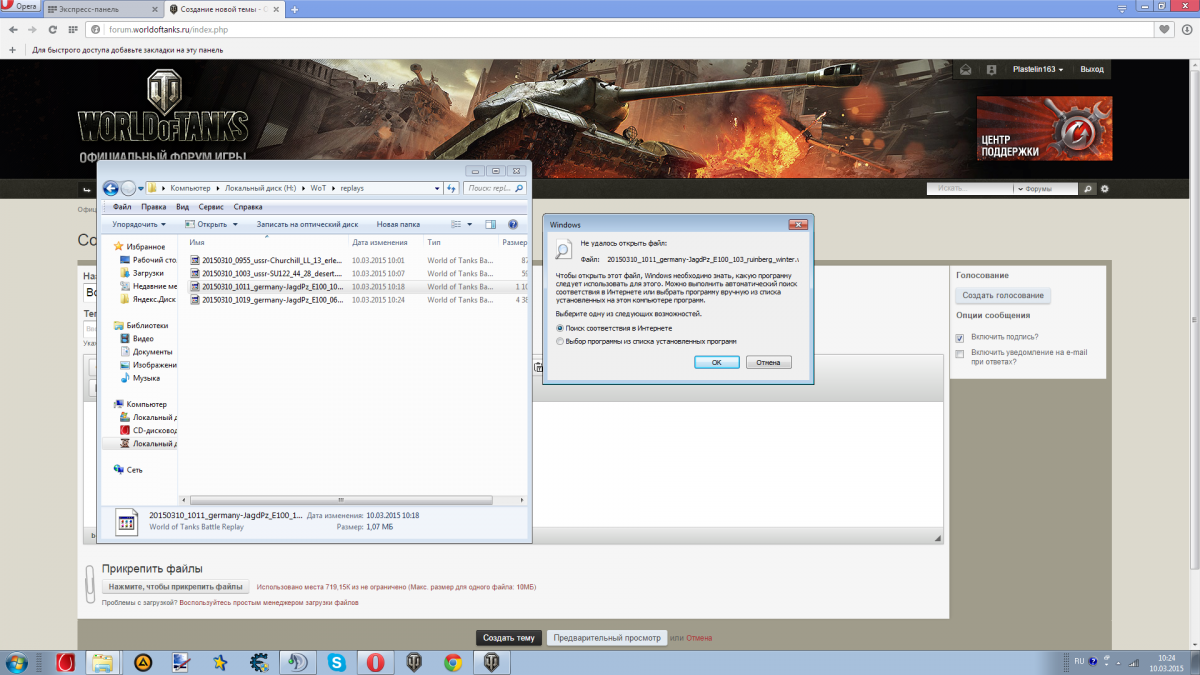1200x675 pixels.
Task: Click the forum messages envelope icon
Action: (966, 70)
